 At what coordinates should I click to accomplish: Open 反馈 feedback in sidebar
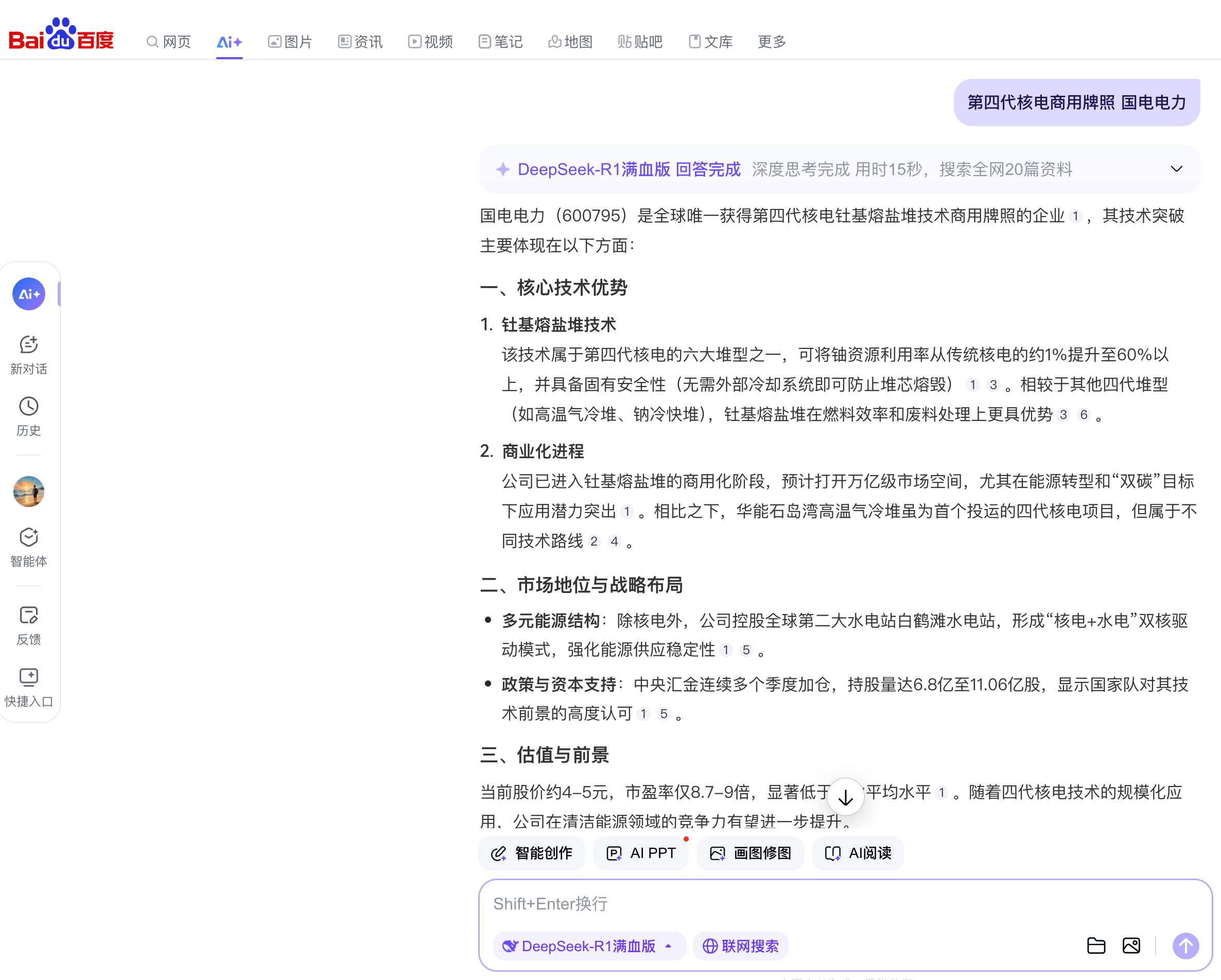tap(29, 625)
